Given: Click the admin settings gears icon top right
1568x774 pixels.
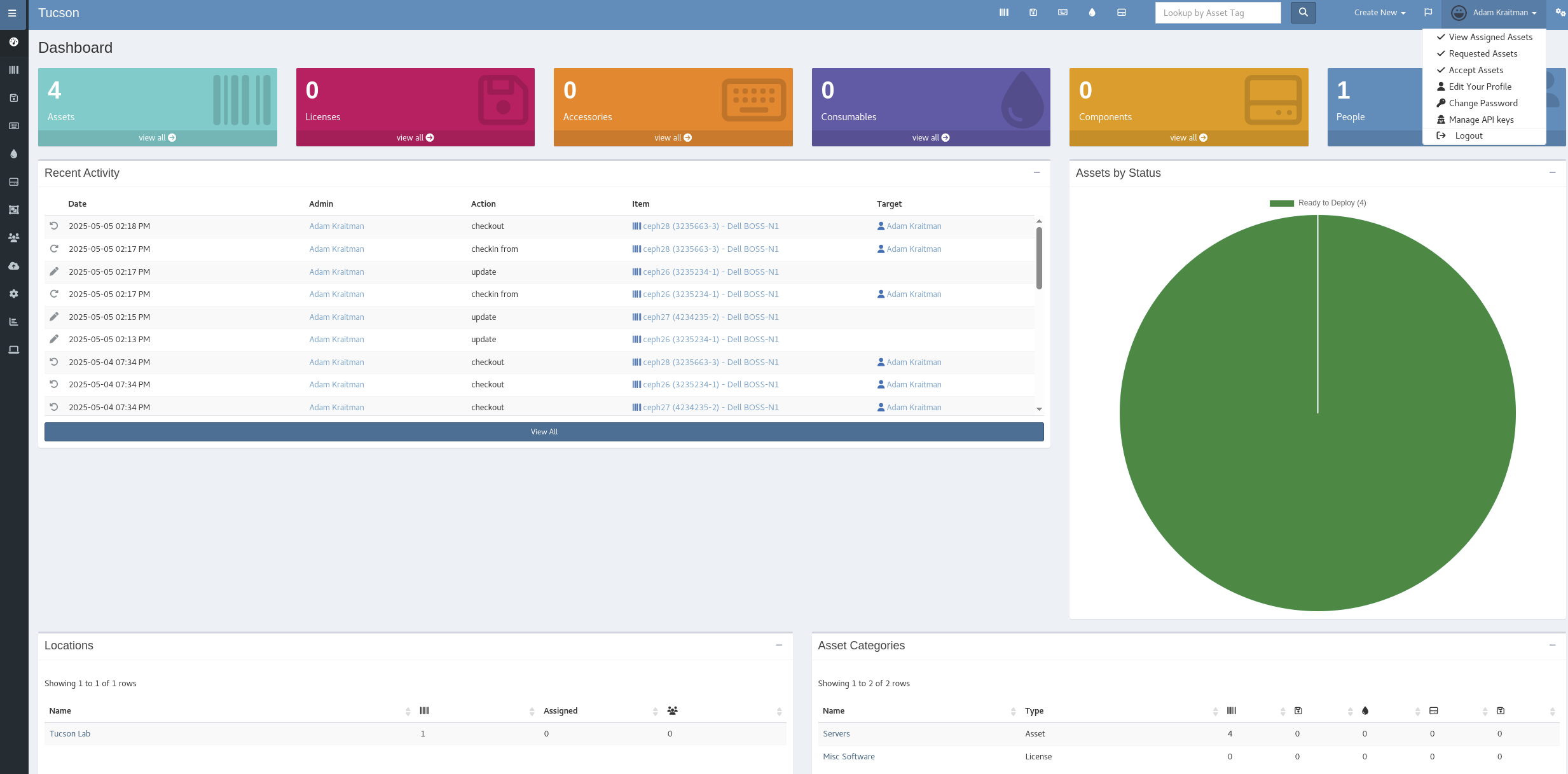Looking at the screenshot, I should point(1560,13).
